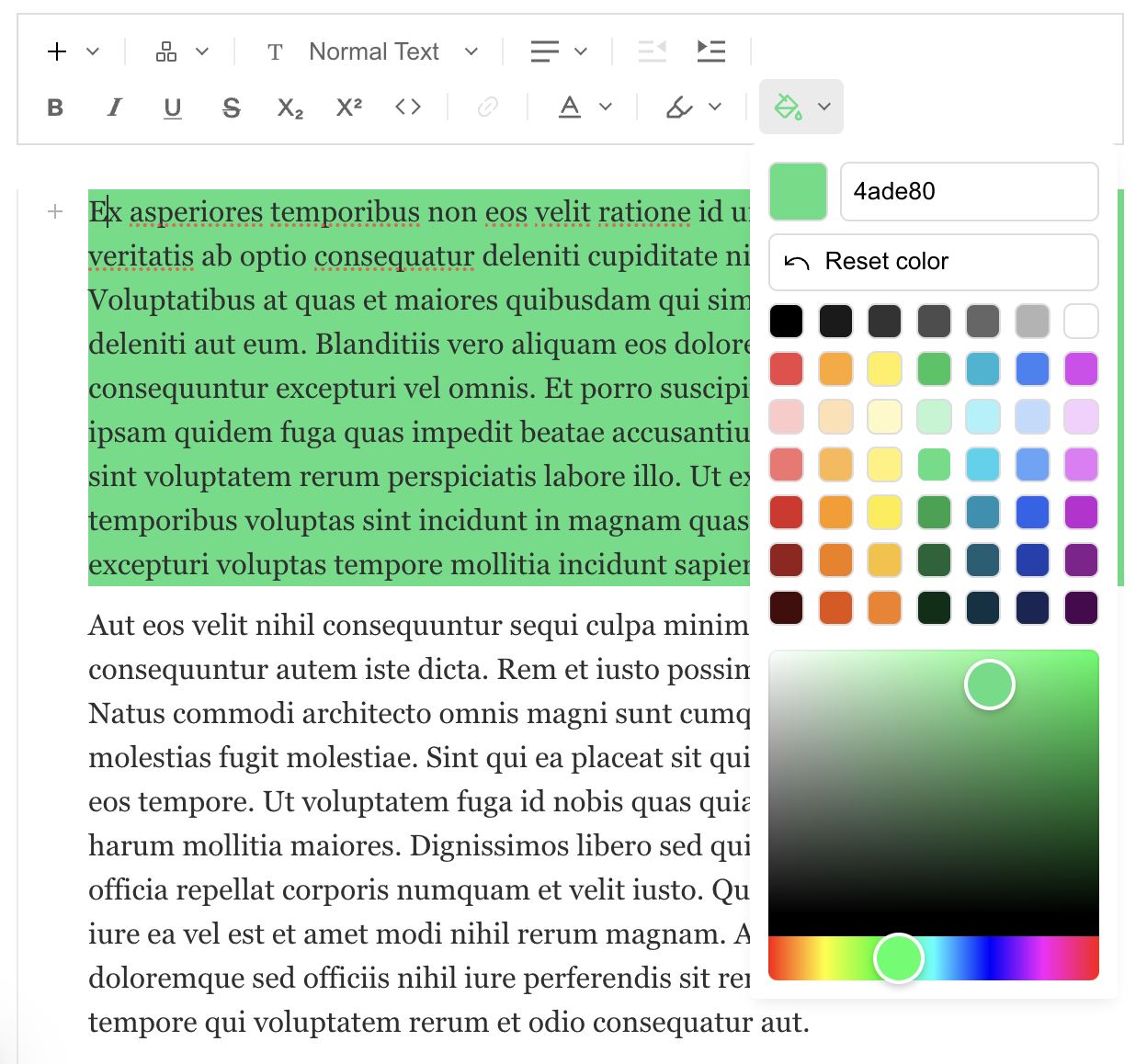Image resolution: width=1147 pixels, height=1064 pixels.
Task: Select the darkest maroon swatch in bottom row
Action: 786,607
